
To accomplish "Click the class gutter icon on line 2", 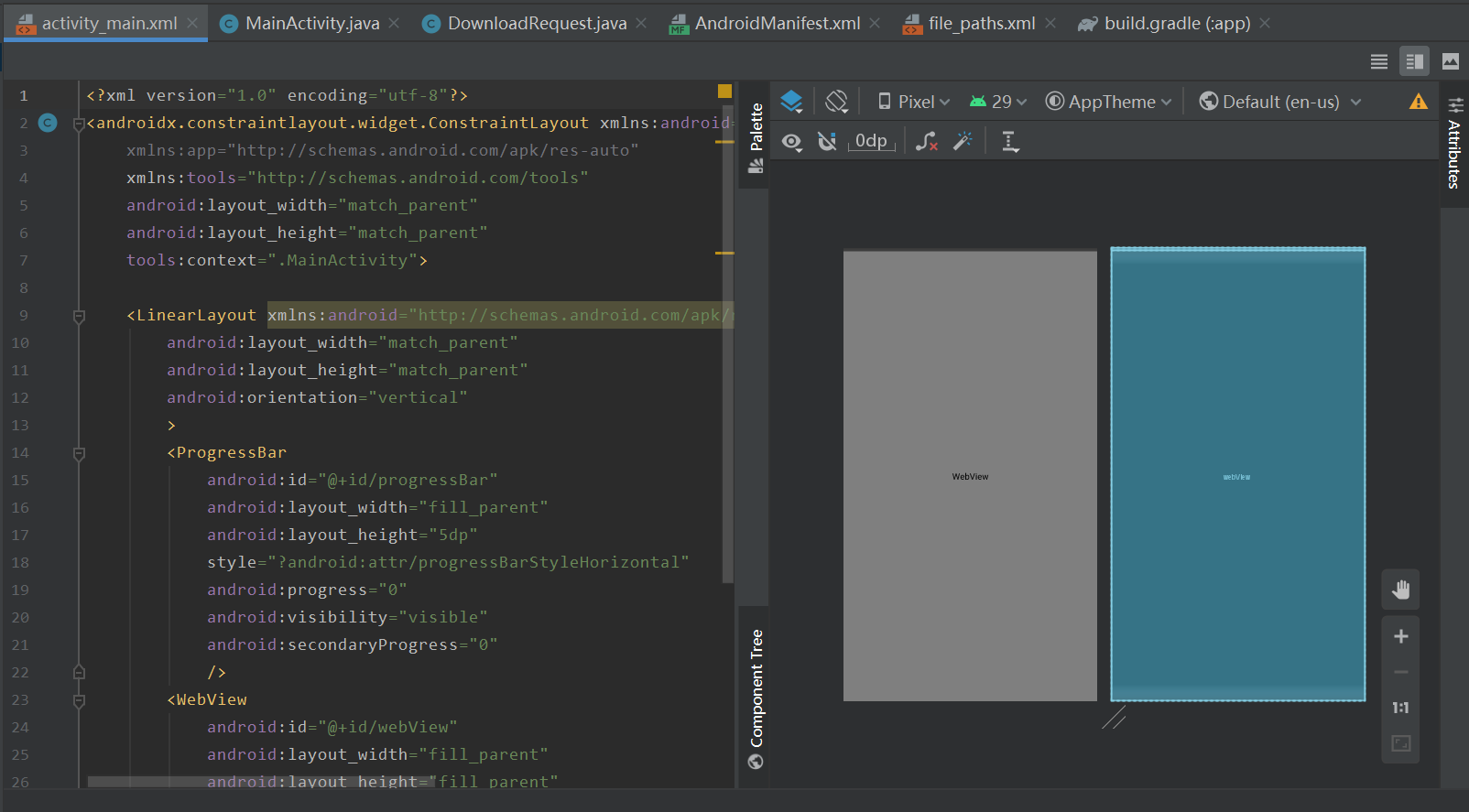I will [48, 123].
